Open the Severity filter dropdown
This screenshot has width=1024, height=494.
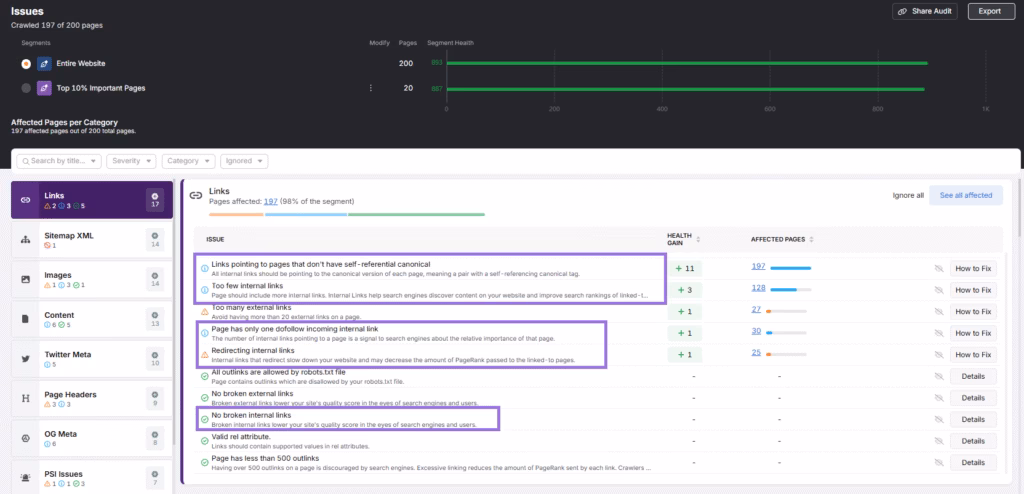click(131, 160)
